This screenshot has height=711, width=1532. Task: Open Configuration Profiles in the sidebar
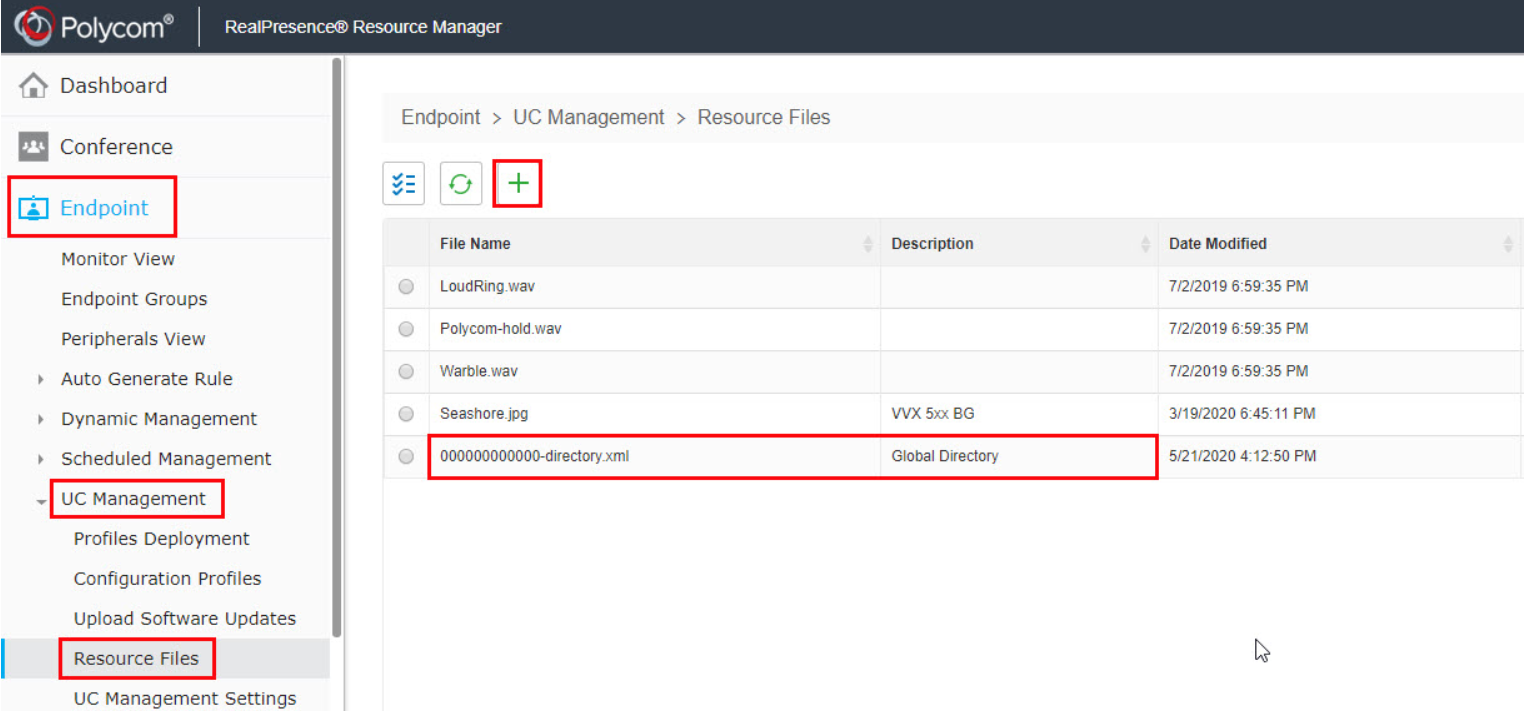click(x=167, y=578)
